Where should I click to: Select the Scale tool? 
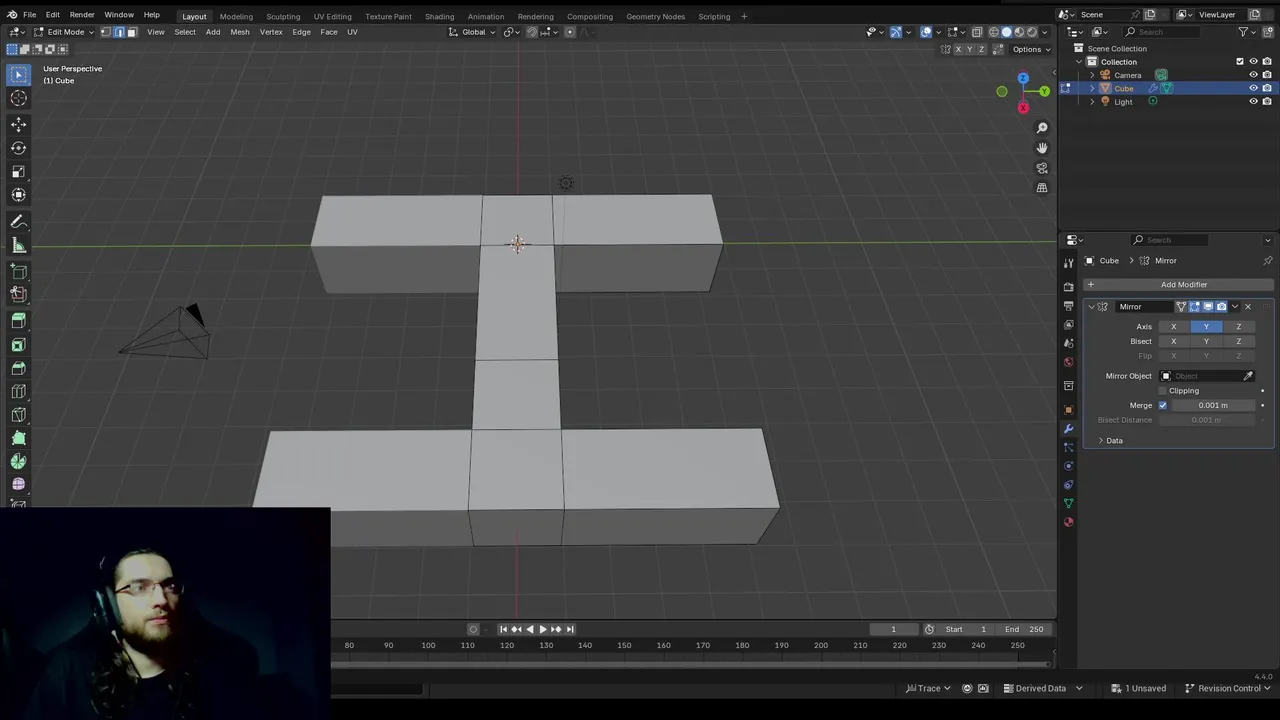tap(18, 171)
